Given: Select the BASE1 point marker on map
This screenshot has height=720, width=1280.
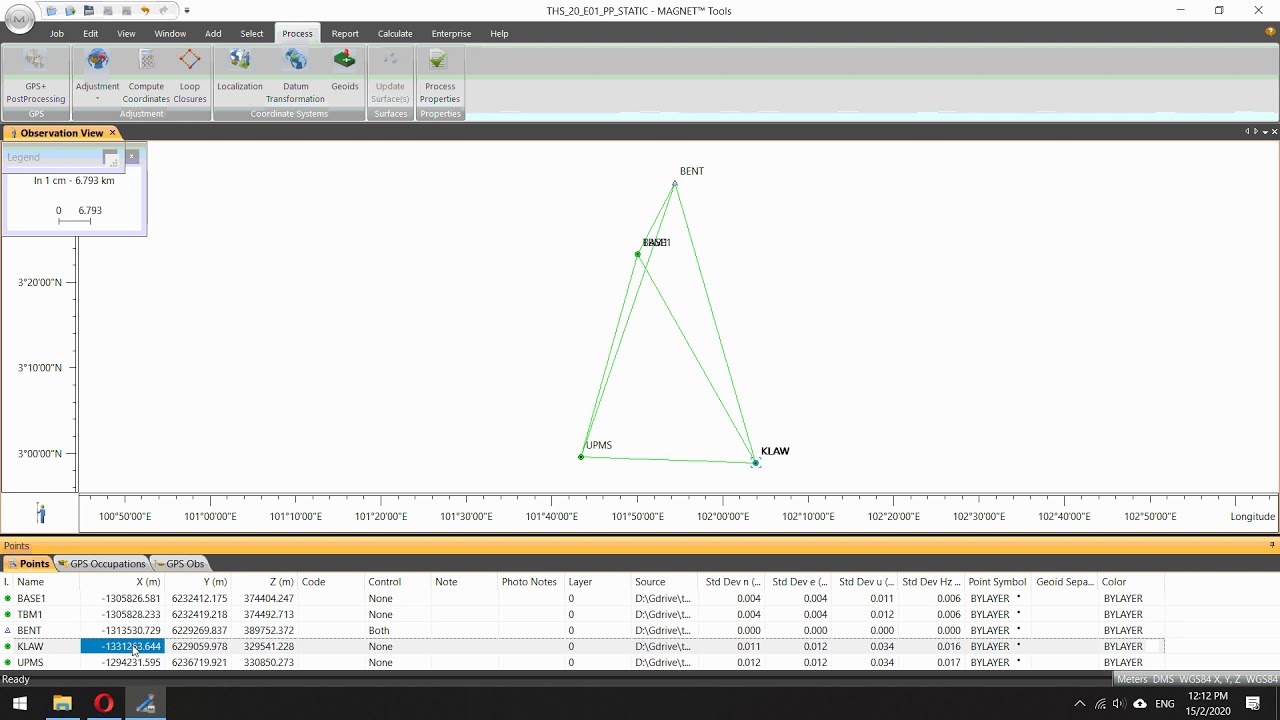Looking at the screenshot, I should 638,254.
